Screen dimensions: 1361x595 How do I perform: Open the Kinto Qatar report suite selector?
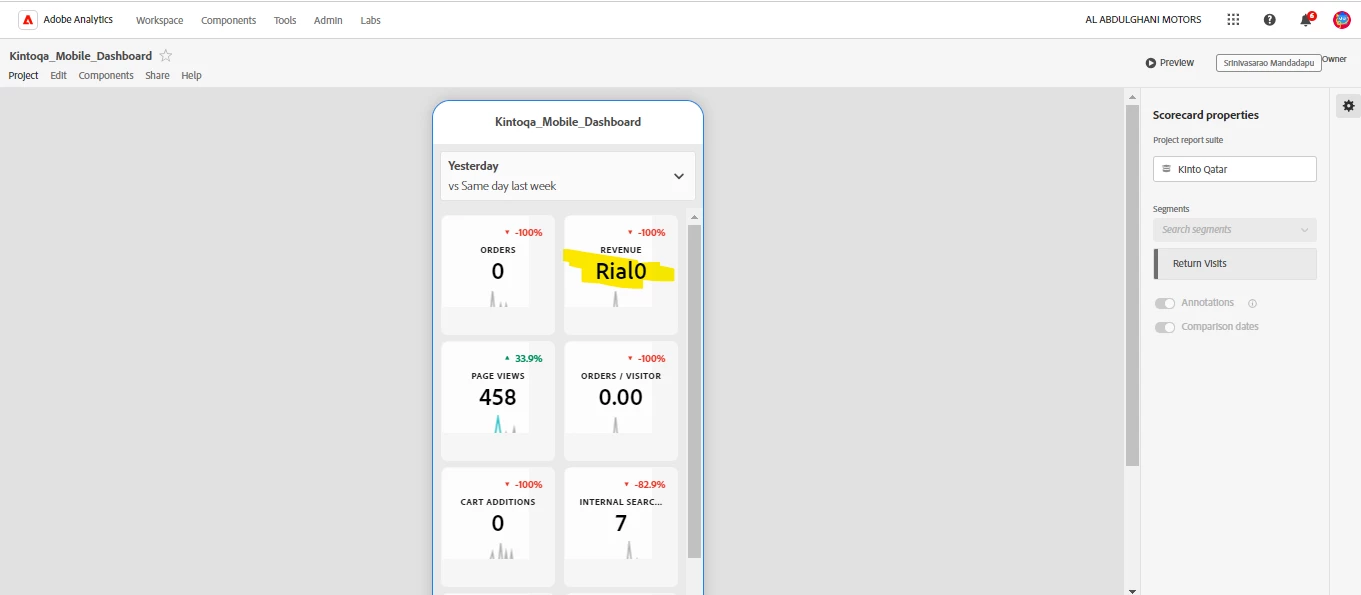click(1234, 169)
